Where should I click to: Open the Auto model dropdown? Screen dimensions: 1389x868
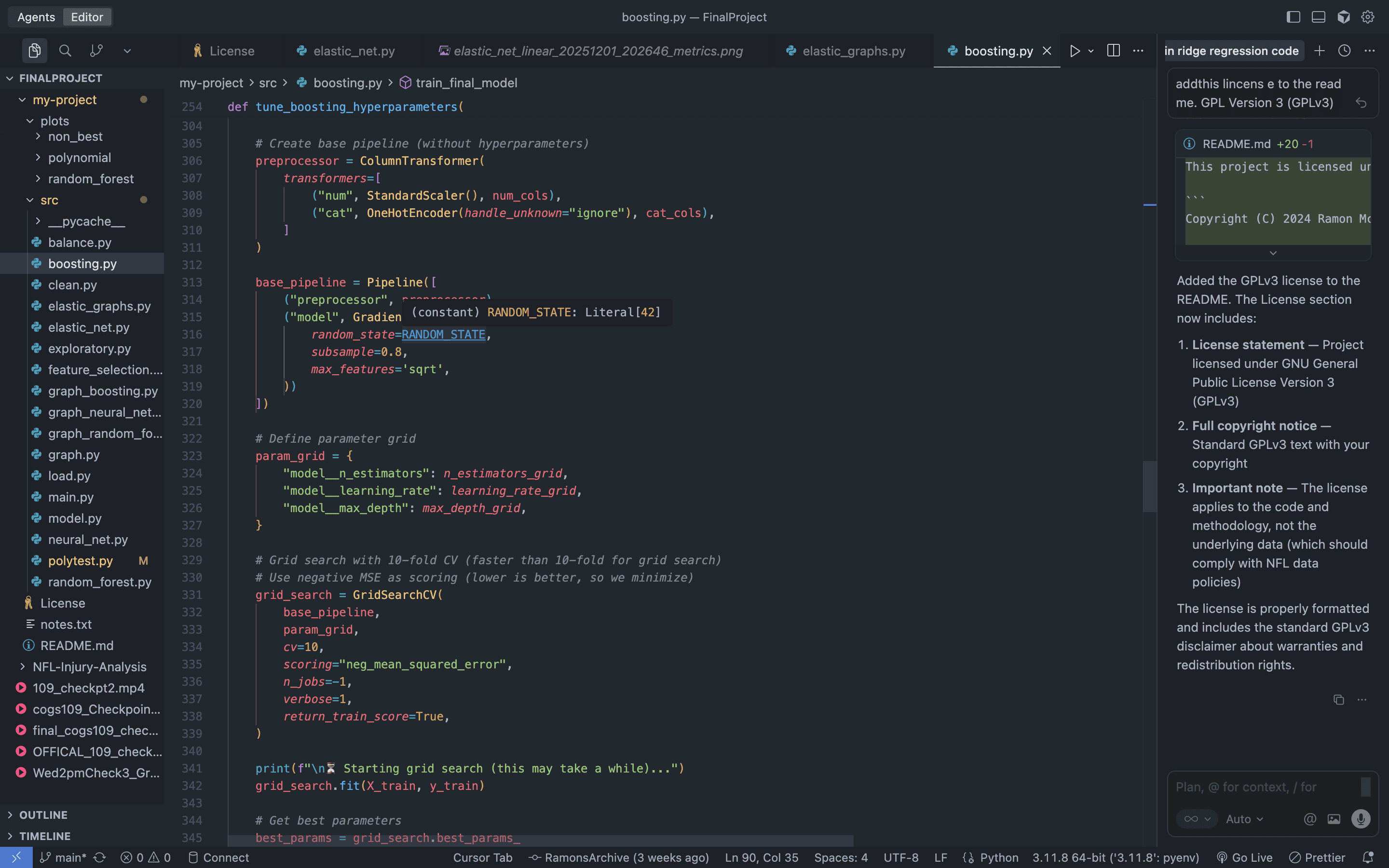[1244, 819]
